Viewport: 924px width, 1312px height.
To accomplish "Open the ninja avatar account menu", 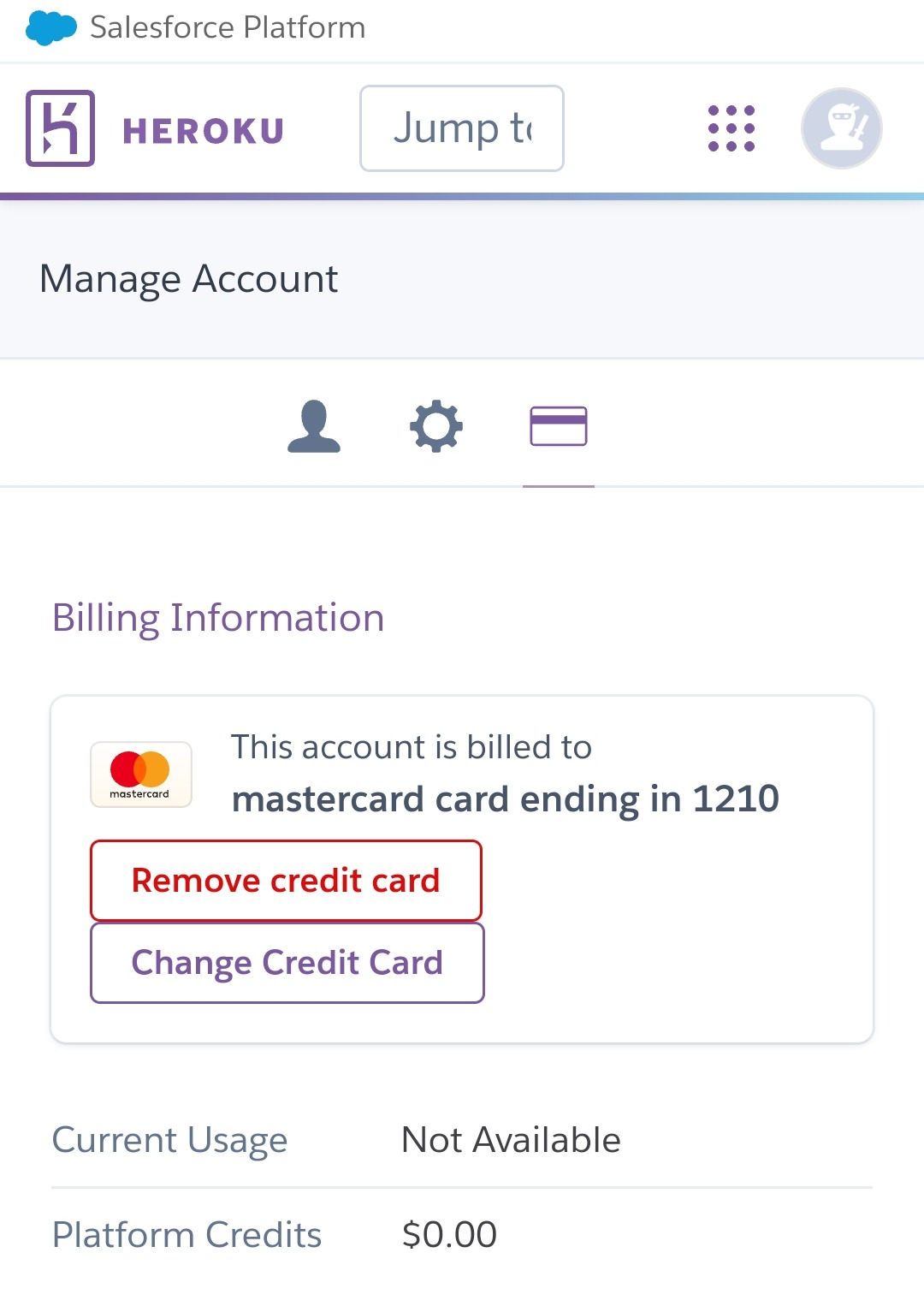I will pos(842,128).
